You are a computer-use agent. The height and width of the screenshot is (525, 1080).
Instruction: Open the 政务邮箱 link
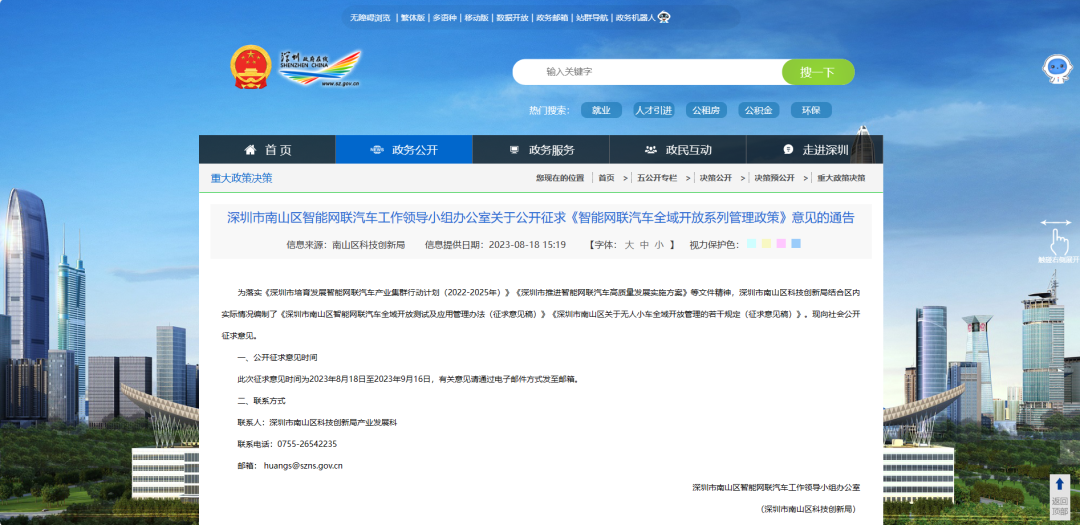pyautogui.click(x=552, y=18)
